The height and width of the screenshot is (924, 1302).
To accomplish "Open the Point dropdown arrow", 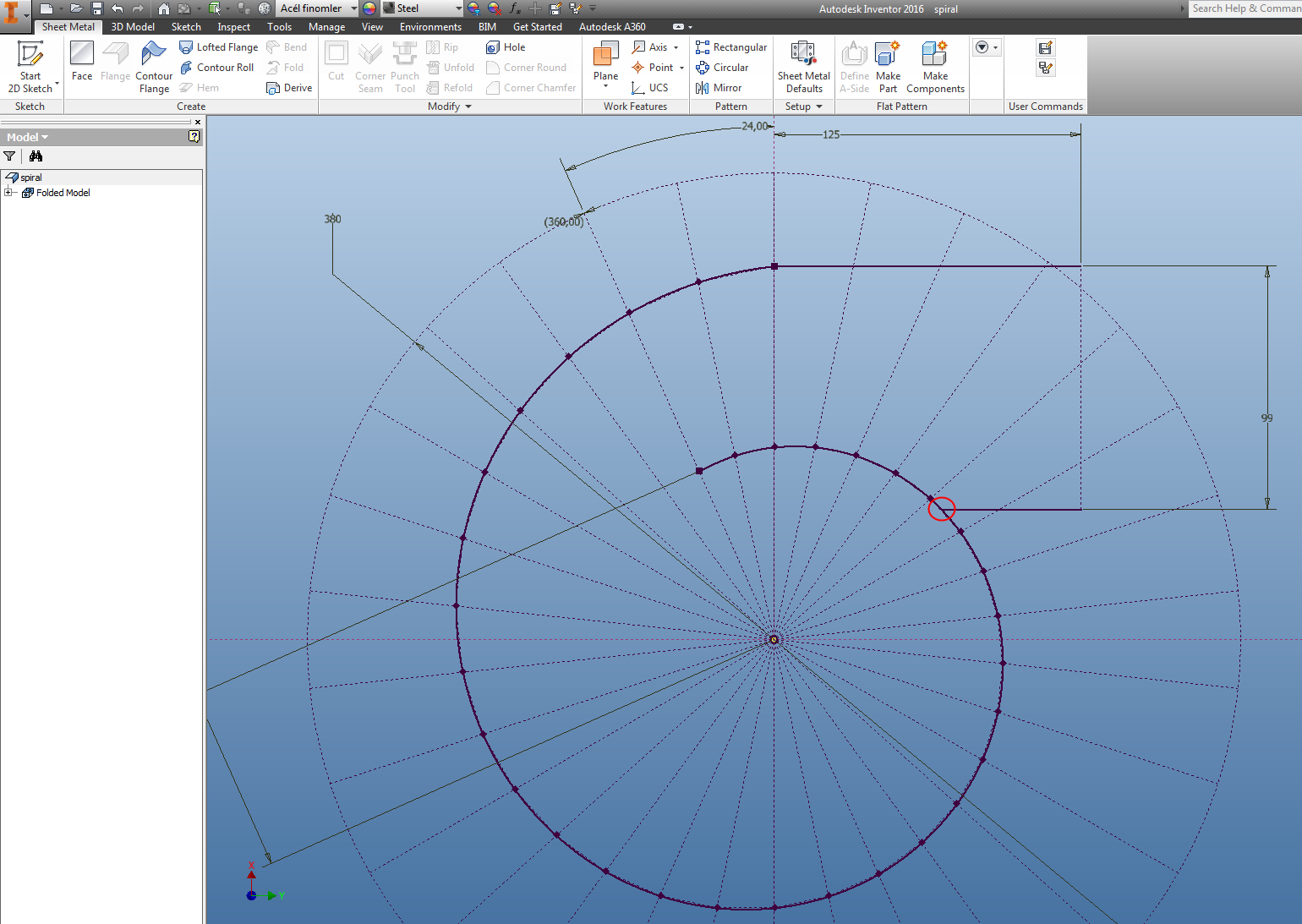I will coord(681,68).
